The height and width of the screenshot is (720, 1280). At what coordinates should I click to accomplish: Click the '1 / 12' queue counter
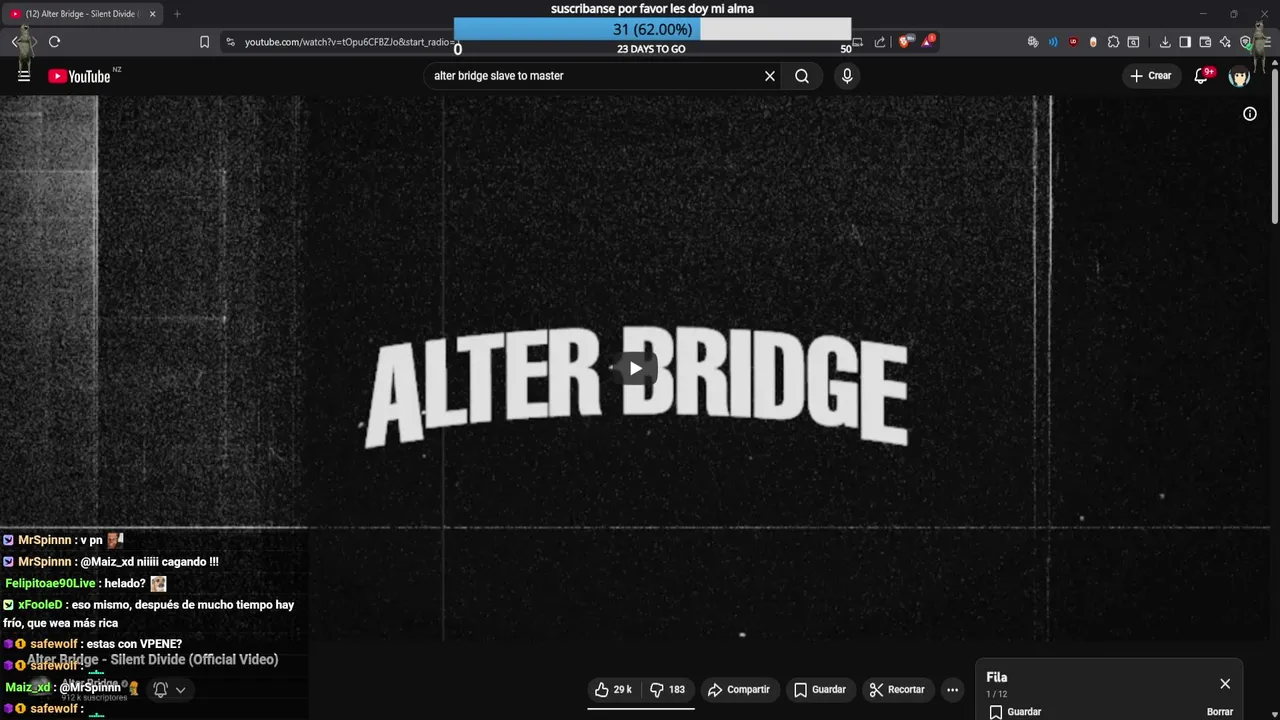[x=996, y=694]
